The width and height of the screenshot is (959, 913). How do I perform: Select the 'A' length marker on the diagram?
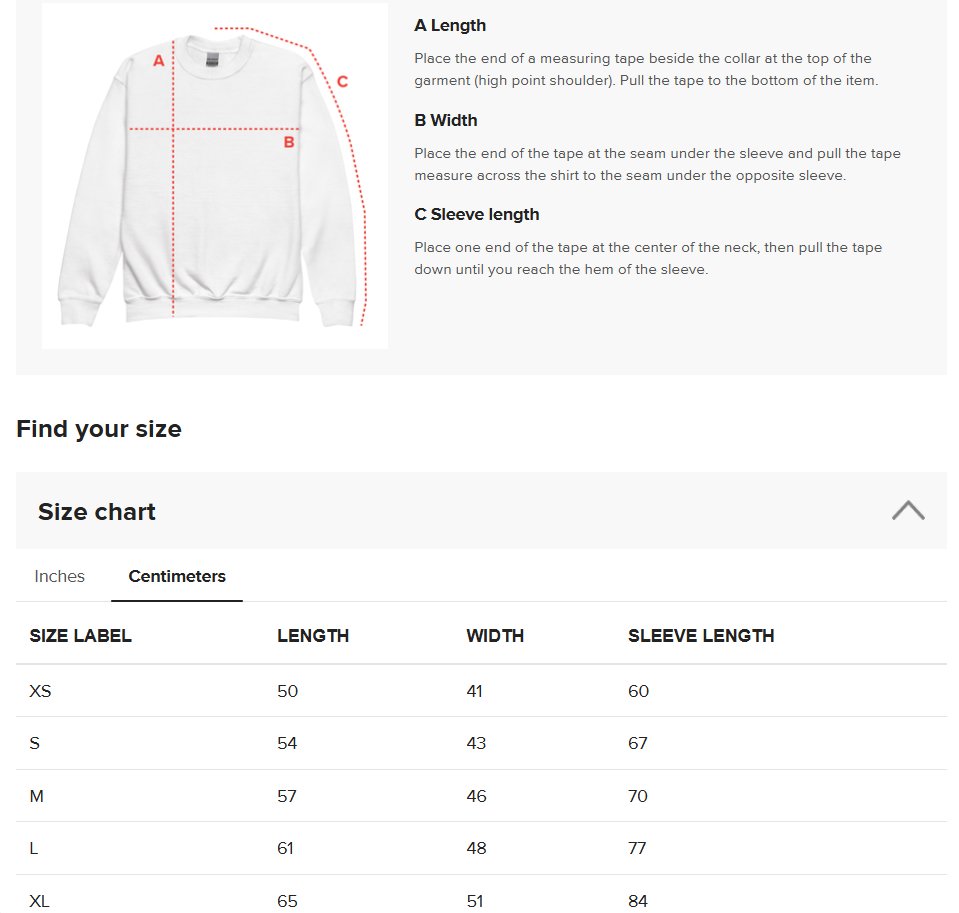coord(158,59)
